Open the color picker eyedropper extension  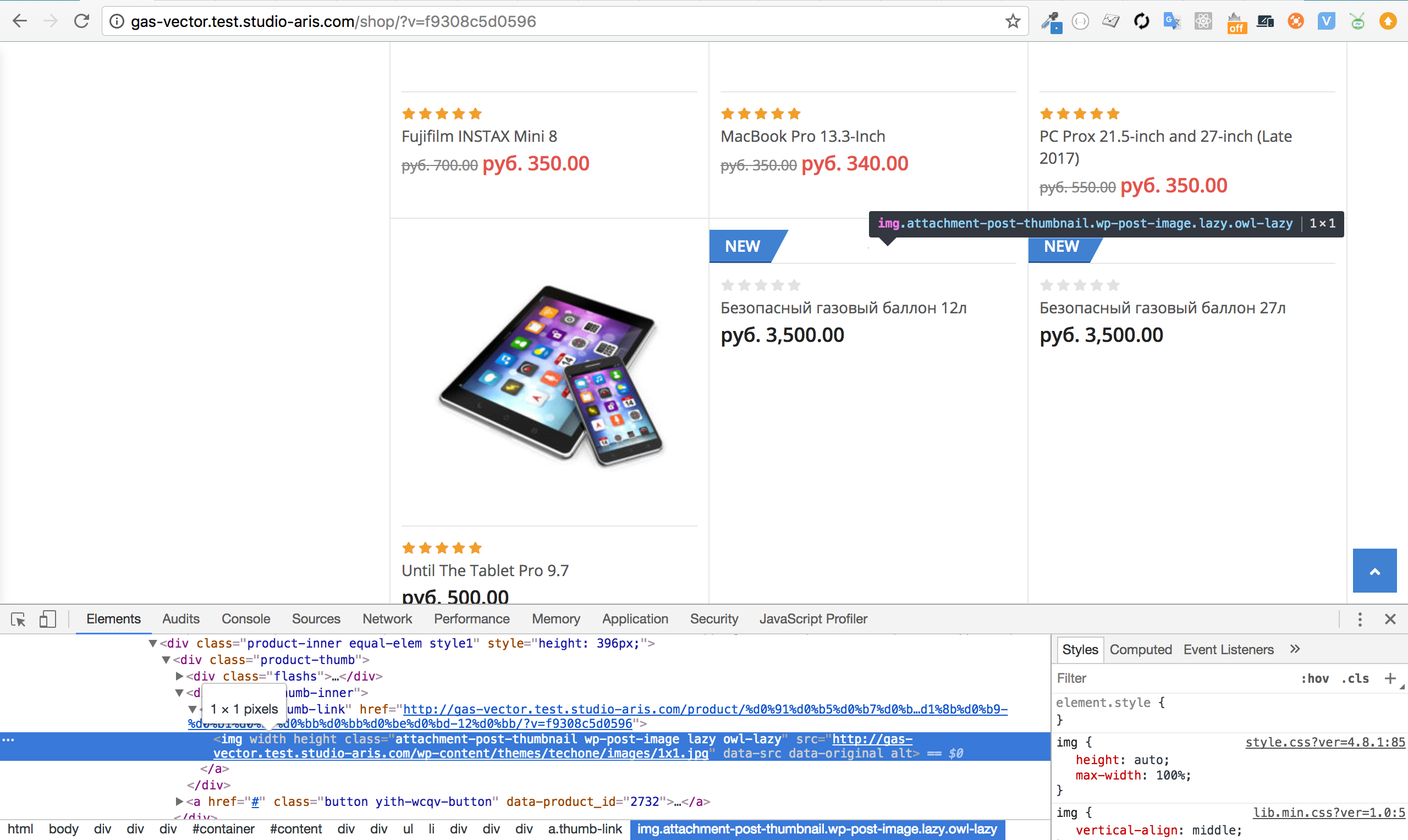click(x=1050, y=21)
